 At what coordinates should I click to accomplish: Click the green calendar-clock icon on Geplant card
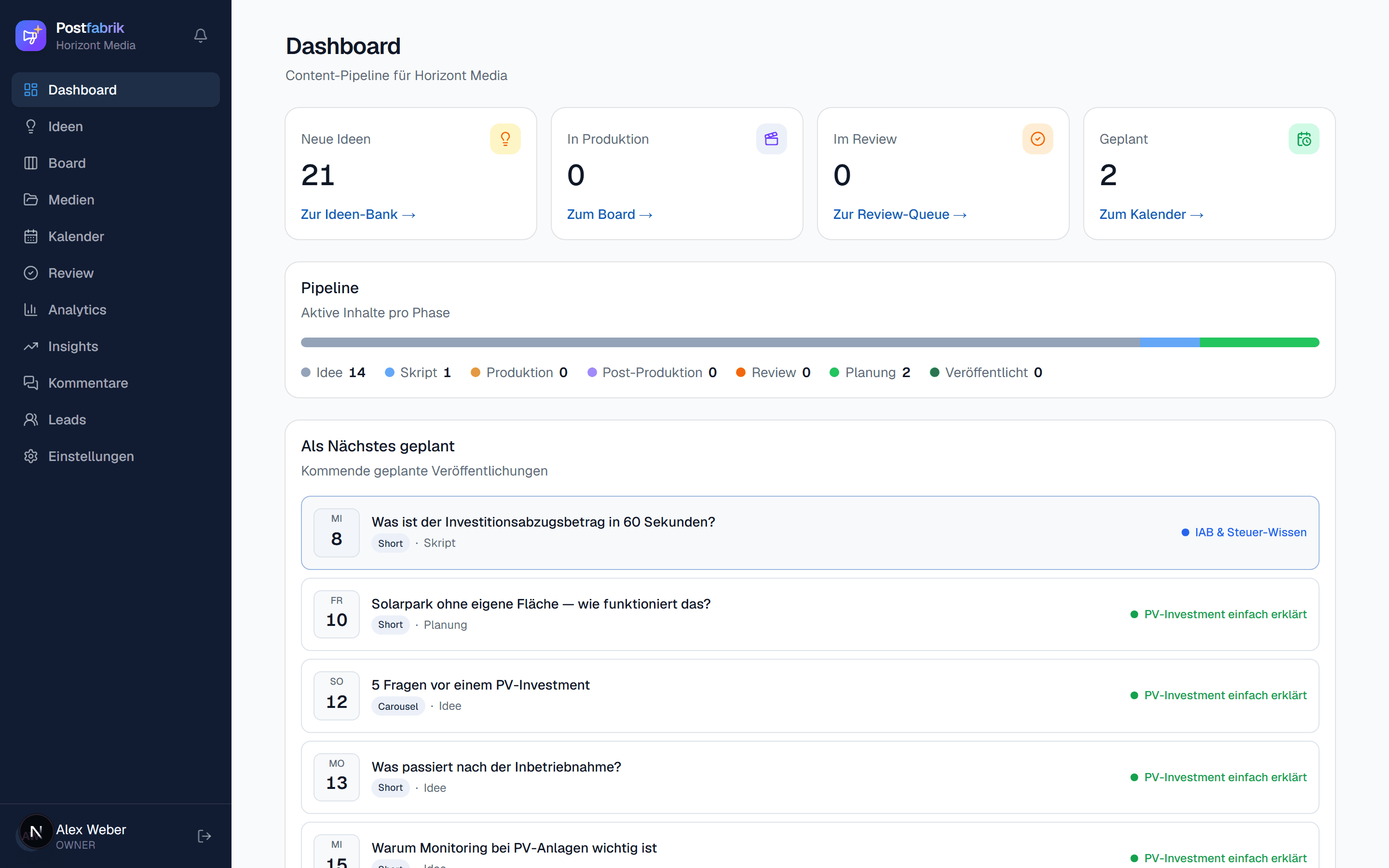tap(1304, 139)
